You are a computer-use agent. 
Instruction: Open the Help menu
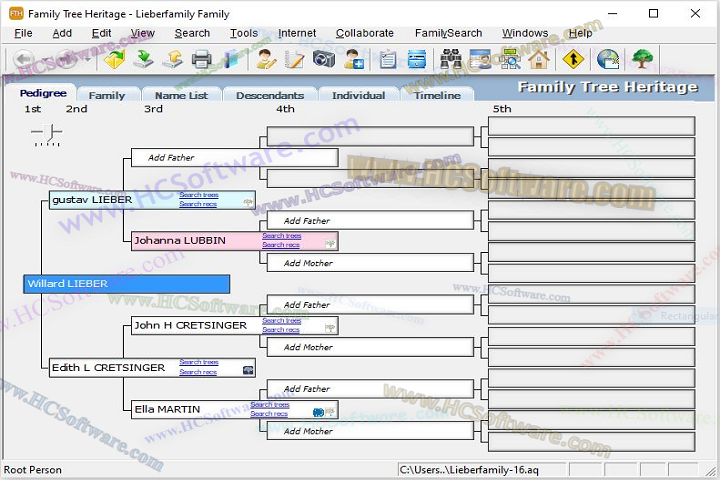point(580,33)
